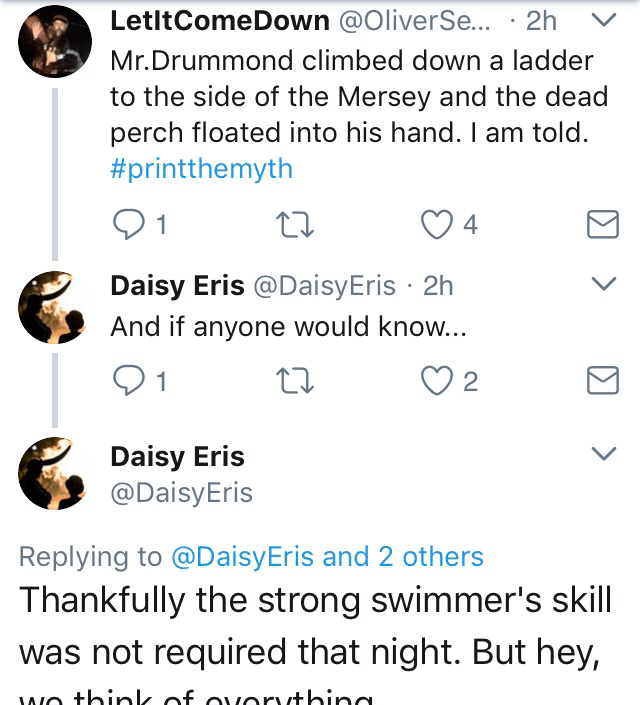Screen dimensions: 640x705
Task: Reply to LetItComeDown's tweet
Action: click(126, 225)
